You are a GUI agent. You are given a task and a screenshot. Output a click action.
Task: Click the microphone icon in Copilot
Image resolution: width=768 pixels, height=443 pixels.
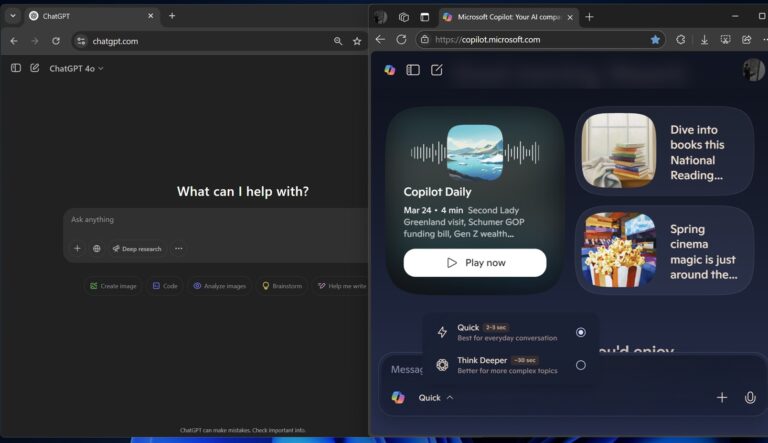click(x=750, y=398)
